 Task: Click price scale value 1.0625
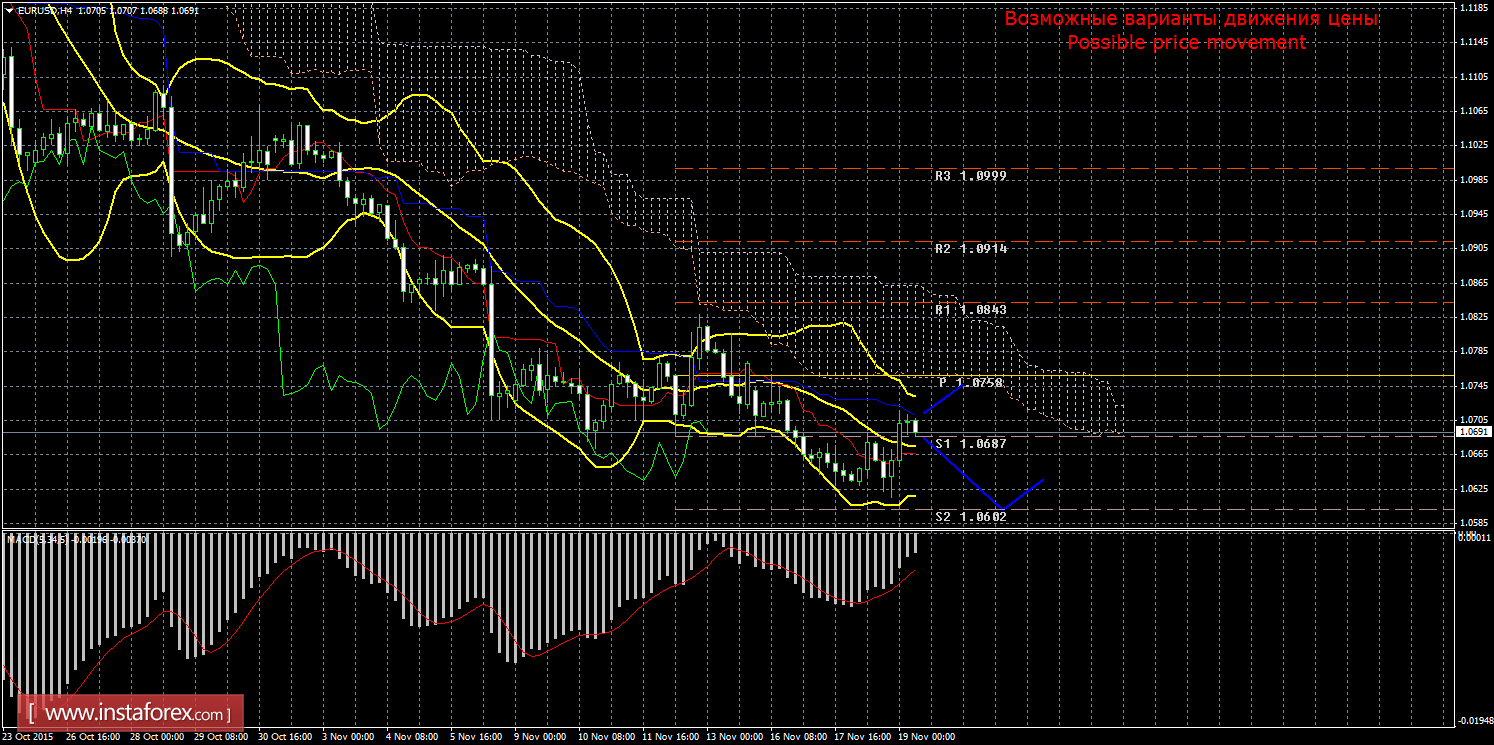(x=1474, y=489)
